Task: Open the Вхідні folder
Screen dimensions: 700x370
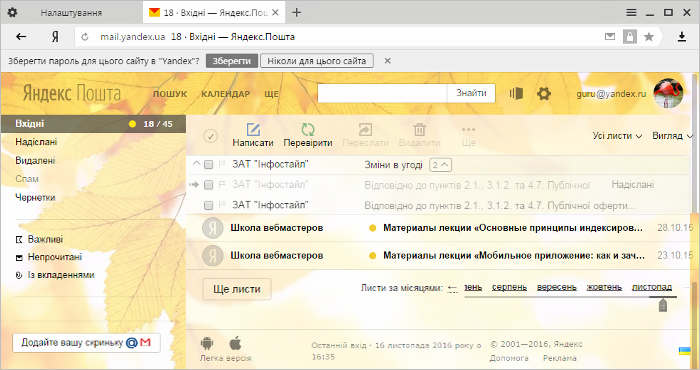Action: 93,124
